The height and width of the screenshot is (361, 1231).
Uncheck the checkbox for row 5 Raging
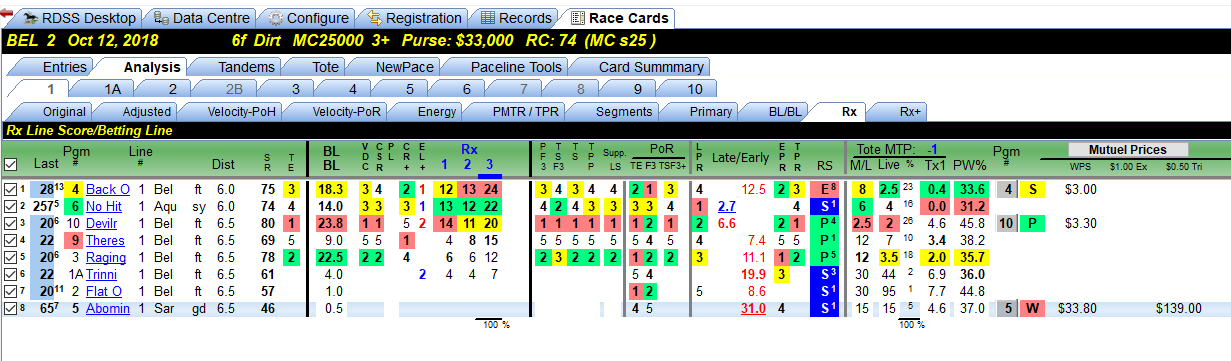[x=10, y=257]
